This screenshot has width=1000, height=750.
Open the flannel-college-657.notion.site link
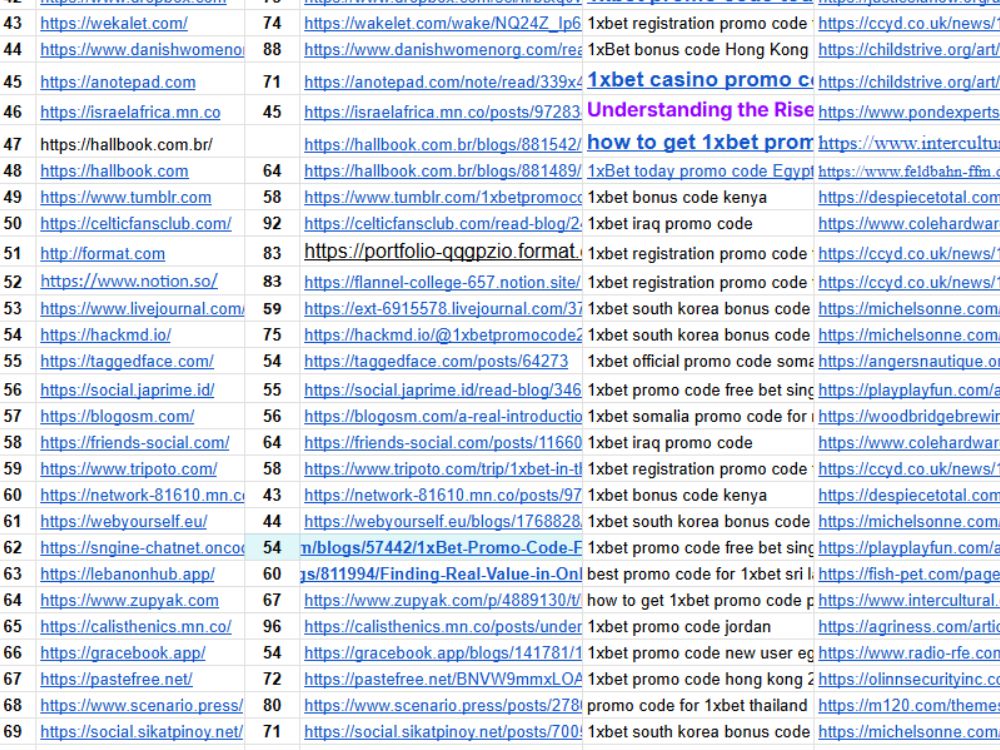point(443,282)
